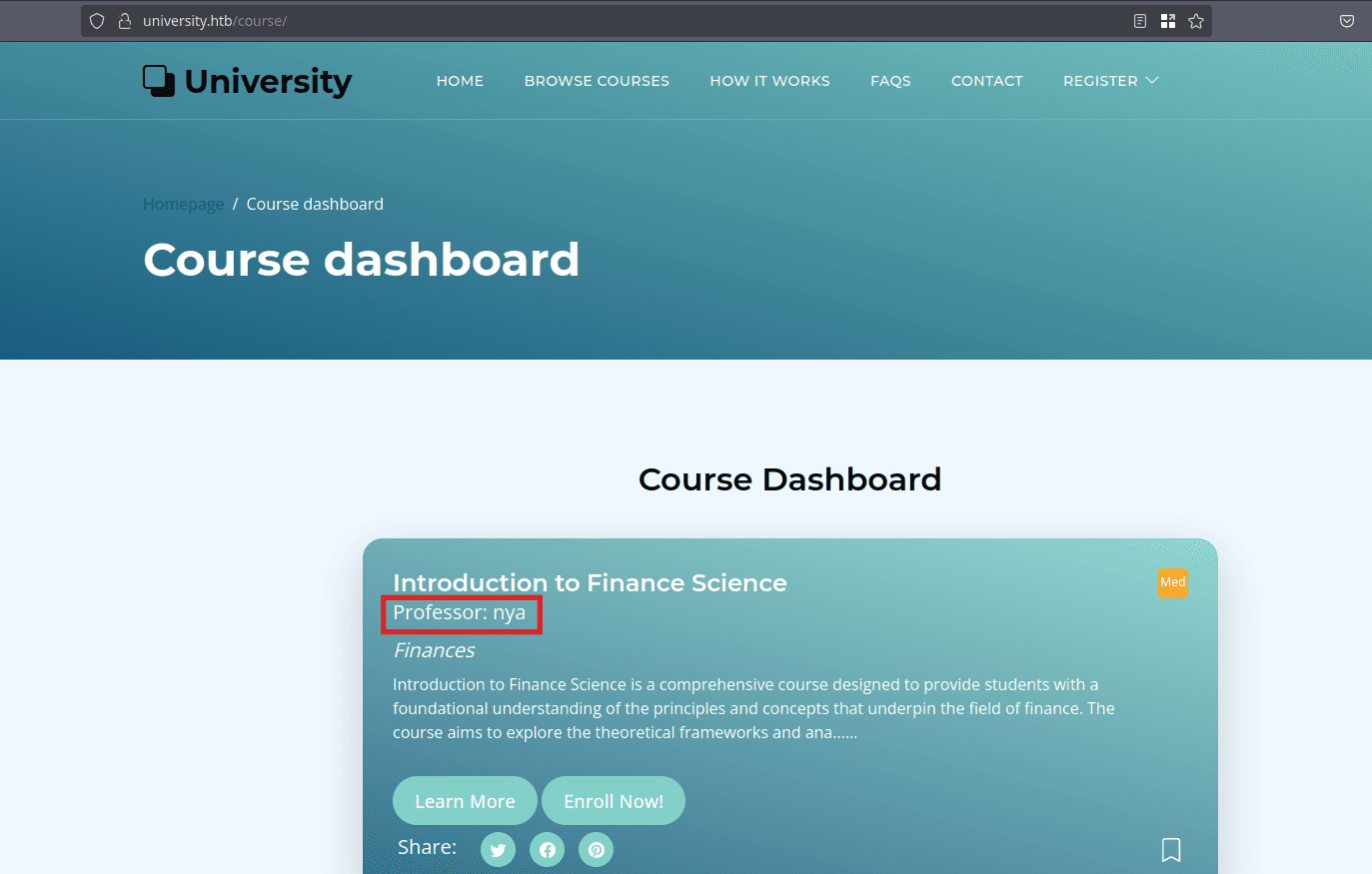The height and width of the screenshot is (874, 1372).
Task: Bookmark this page with star icon
Action: pyautogui.click(x=1196, y=21)
